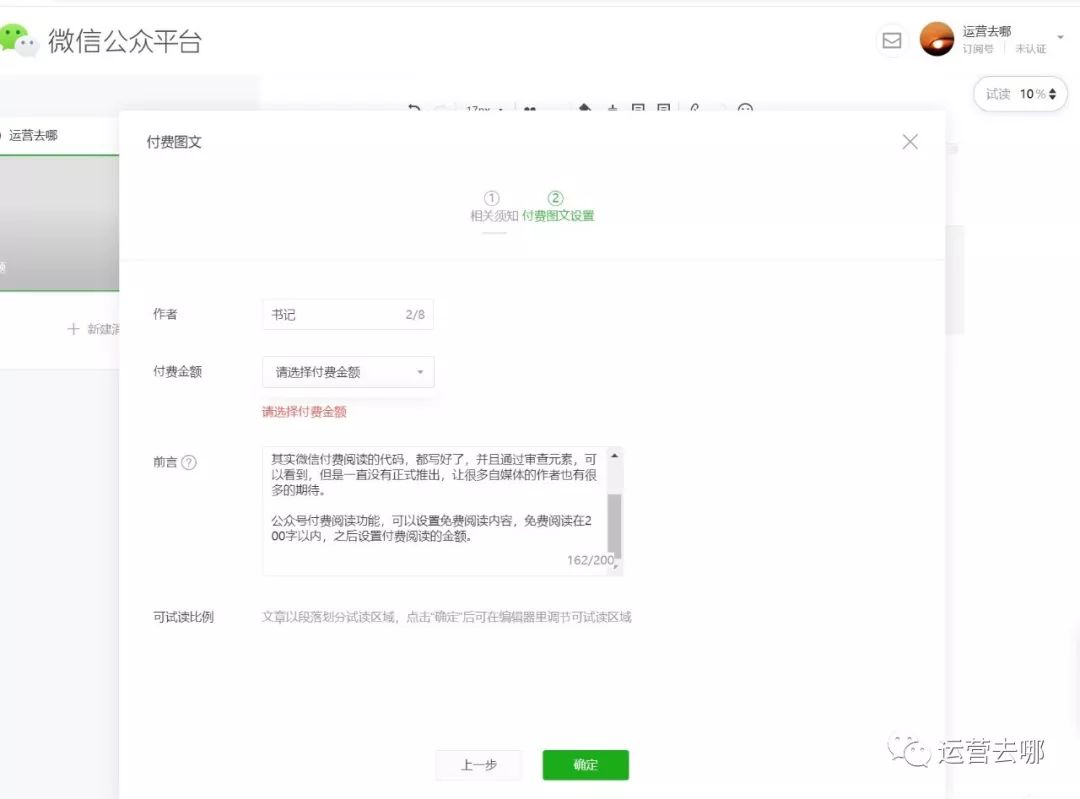Open the mail notifications icon
Screen dimensions: 1080x799
tap(892, 41)
